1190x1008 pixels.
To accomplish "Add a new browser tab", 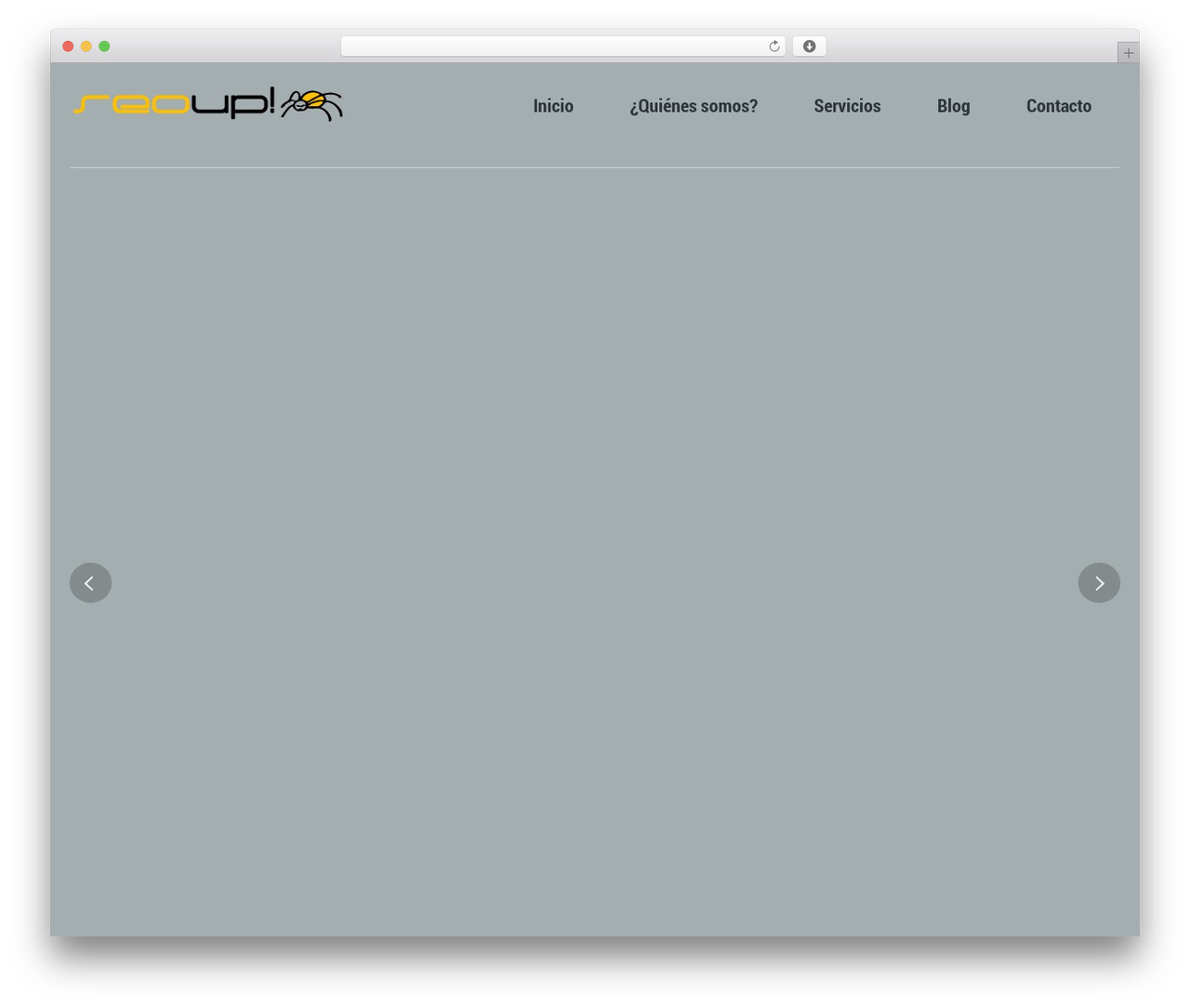I will (1128, 53).
